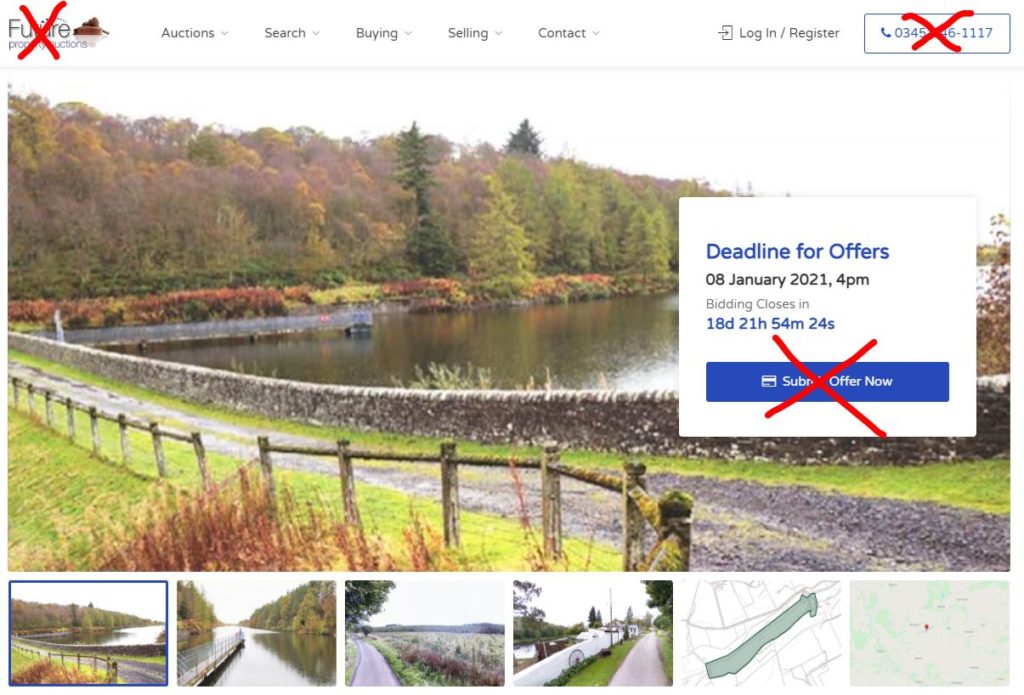Expand the Contact dropdown chevron

click(x=596, y=33)
